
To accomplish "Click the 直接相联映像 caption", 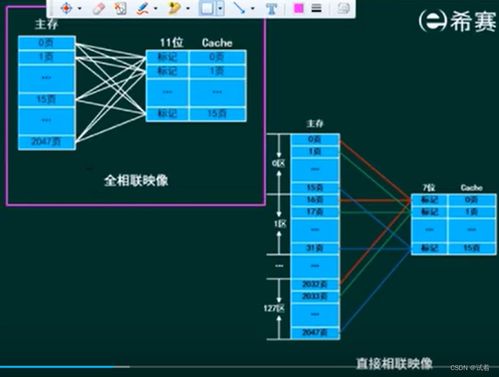I will click(394, 363).
